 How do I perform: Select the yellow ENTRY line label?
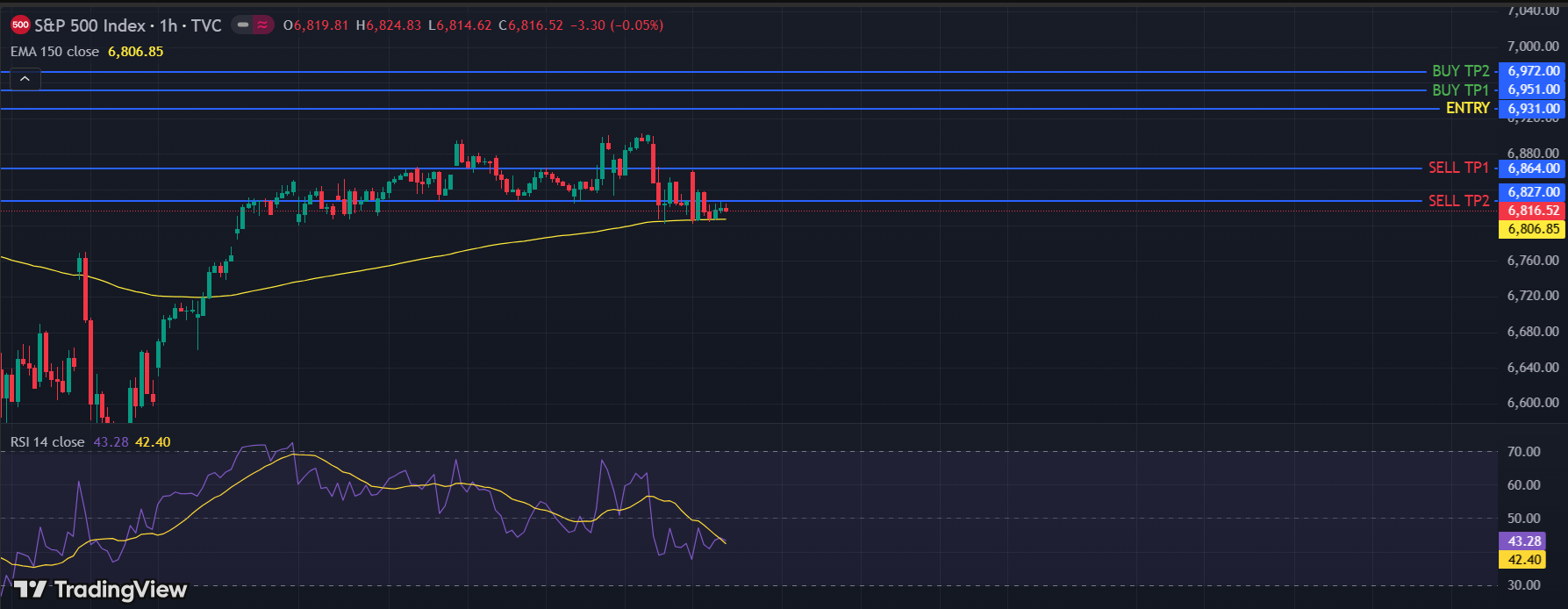coord(1467,108)
